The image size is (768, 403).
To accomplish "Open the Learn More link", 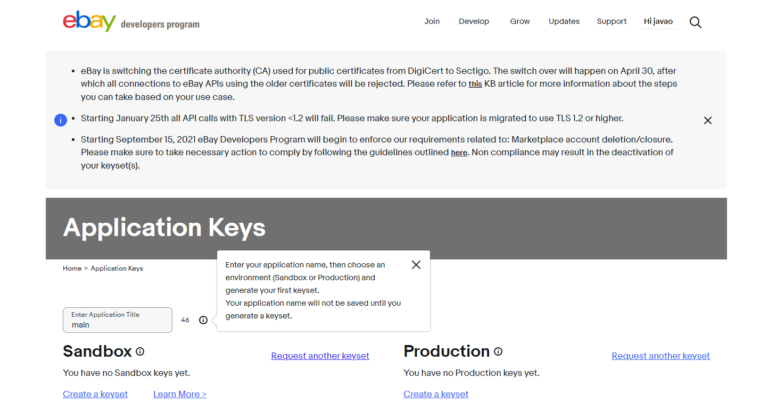I will pyautogui.click(x=180, y=394).
